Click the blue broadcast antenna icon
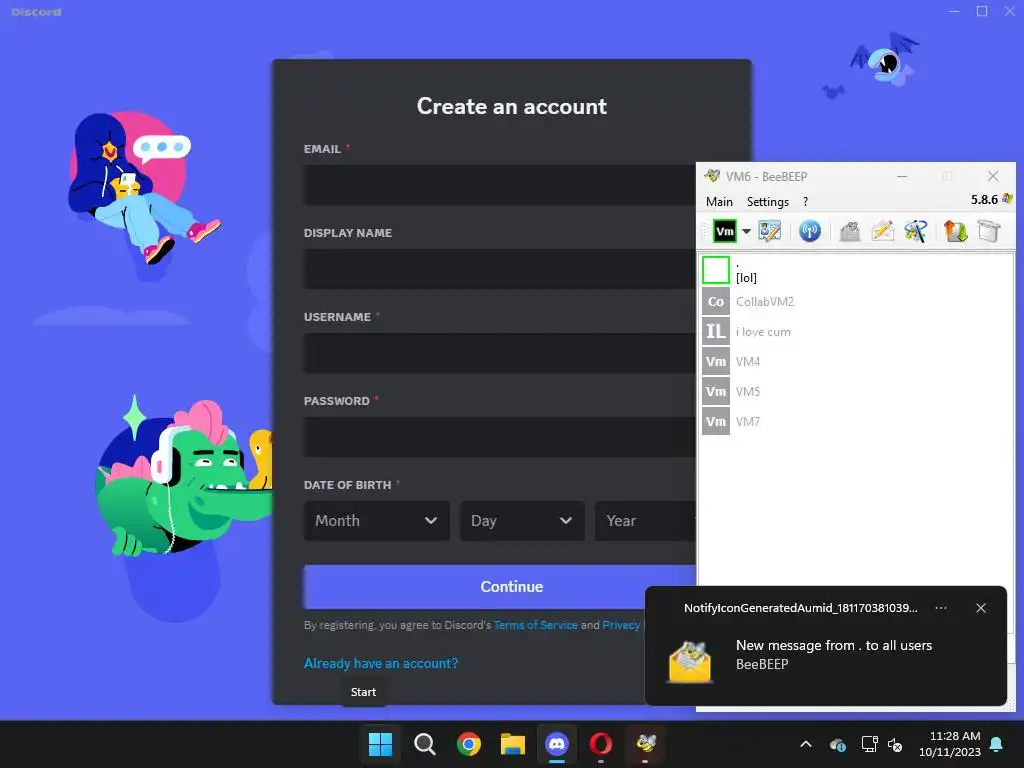1024x768 pixels. click(x=810, y=231)
